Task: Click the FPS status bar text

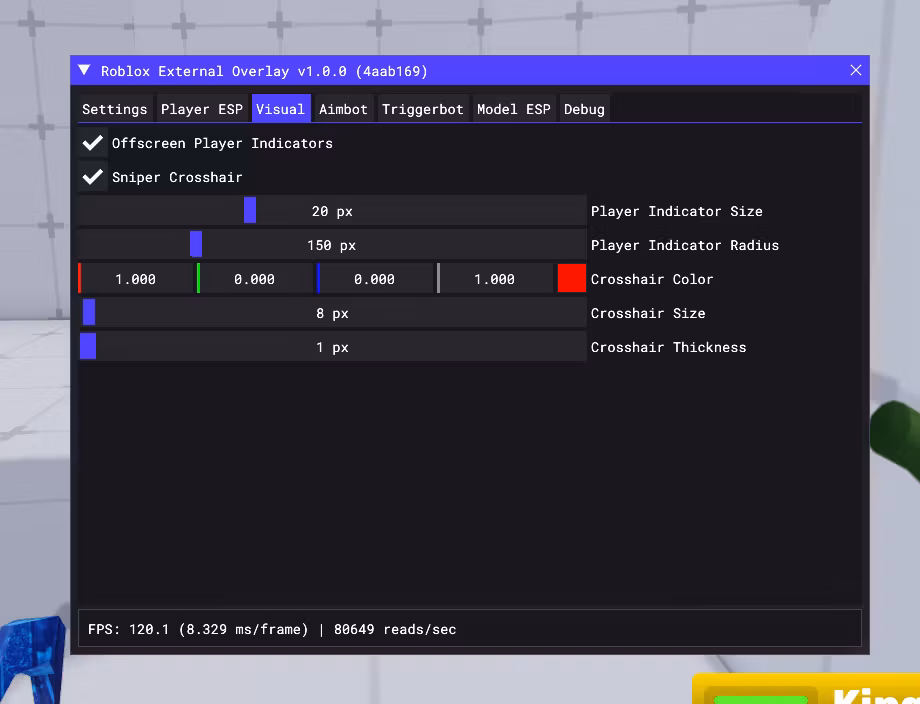Action: coord(272,629)
